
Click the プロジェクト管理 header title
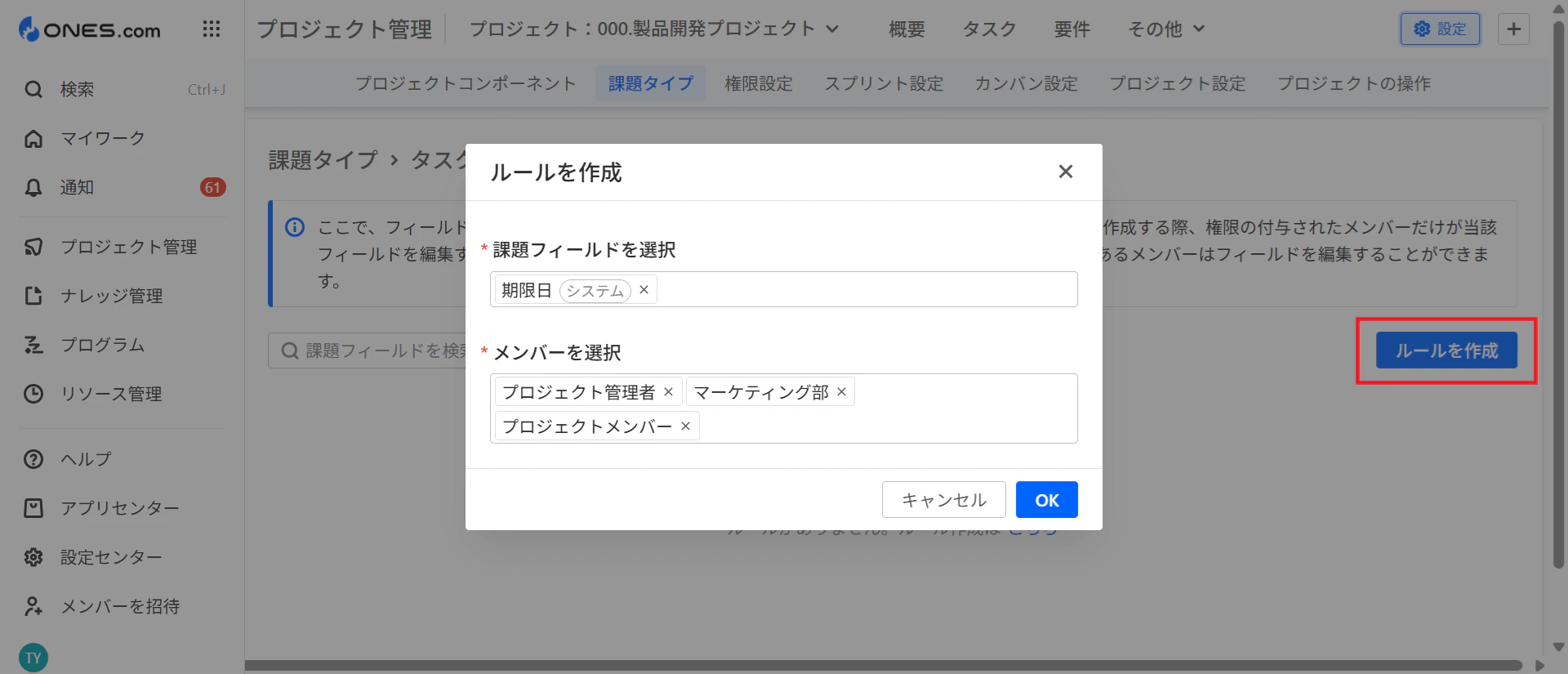point(345,29)
